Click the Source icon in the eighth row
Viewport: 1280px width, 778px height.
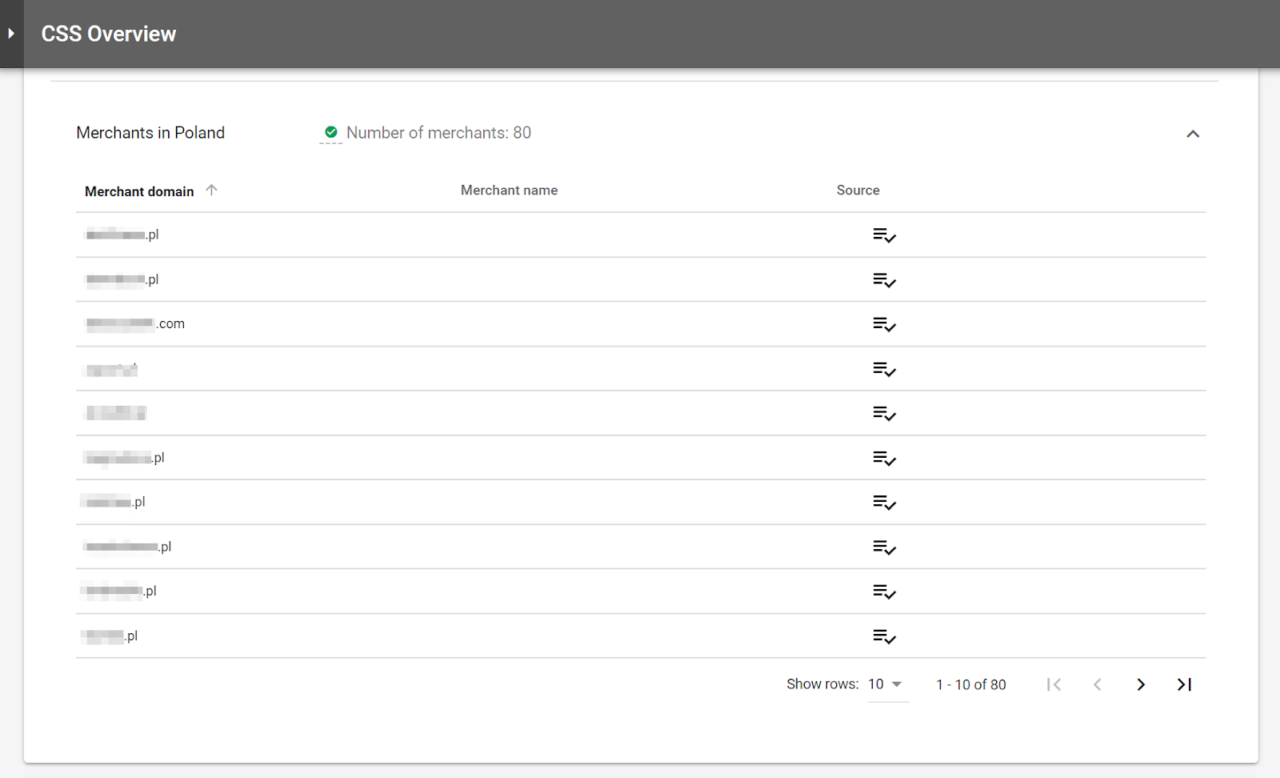coord(884,547)
